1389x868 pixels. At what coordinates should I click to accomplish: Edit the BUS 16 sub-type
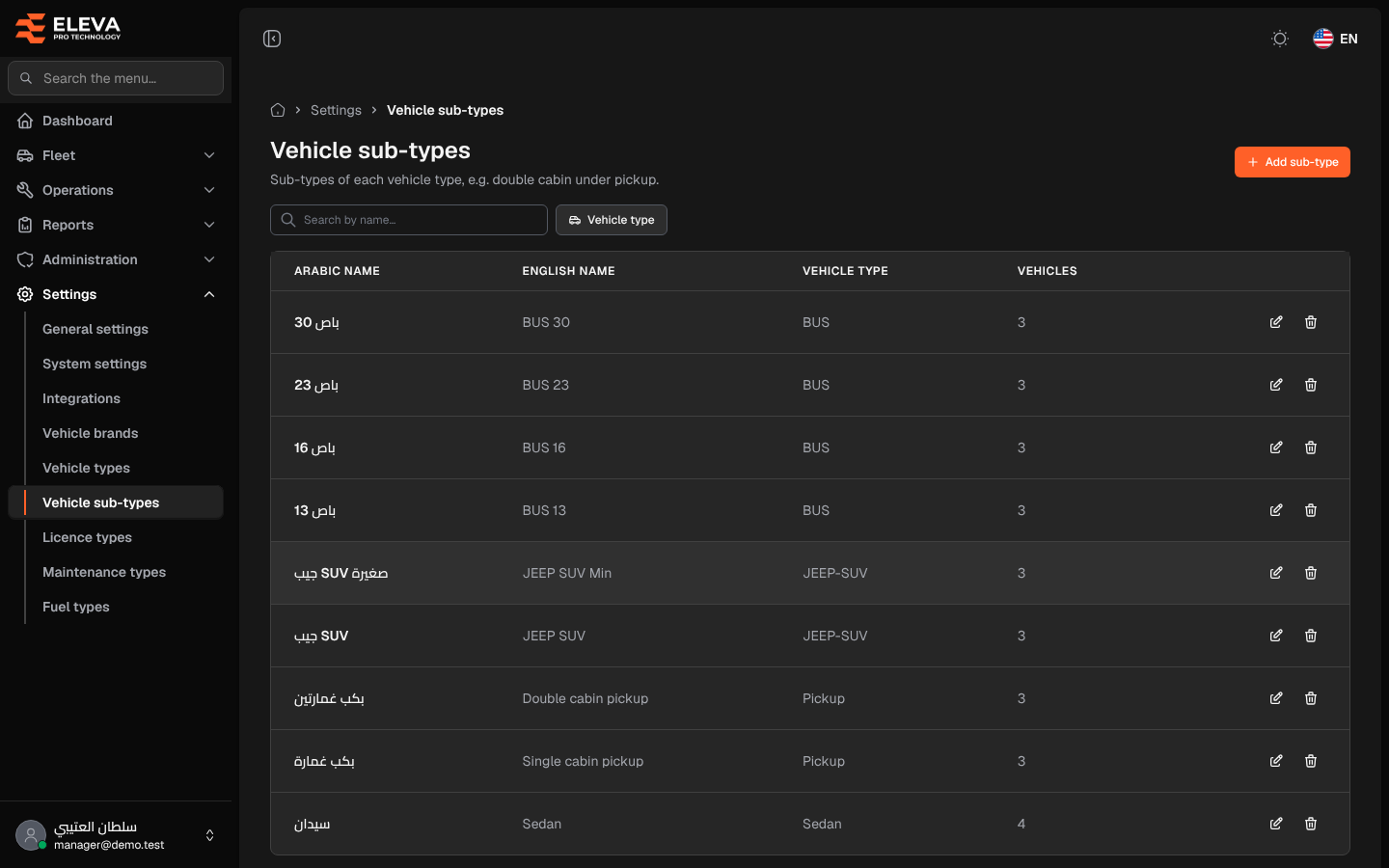1276,448
